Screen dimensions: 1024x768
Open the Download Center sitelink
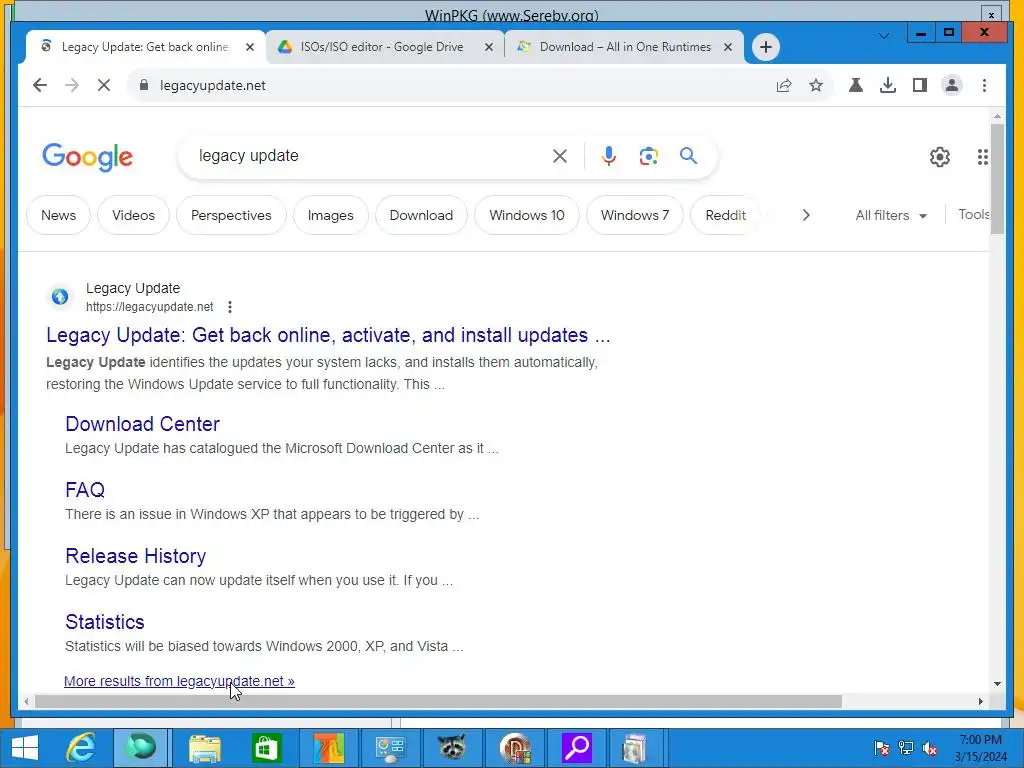tap(142, 424)
